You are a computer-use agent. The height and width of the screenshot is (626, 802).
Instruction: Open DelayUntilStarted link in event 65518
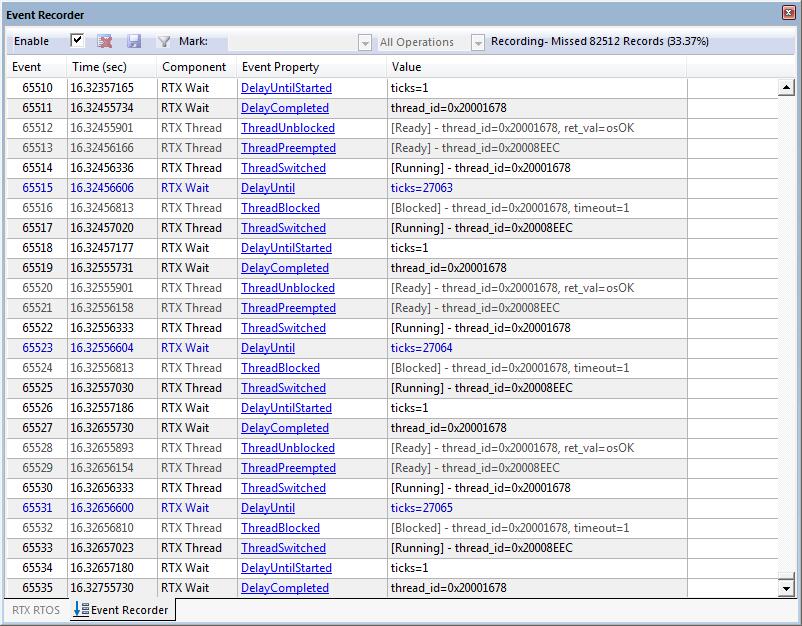286,248
